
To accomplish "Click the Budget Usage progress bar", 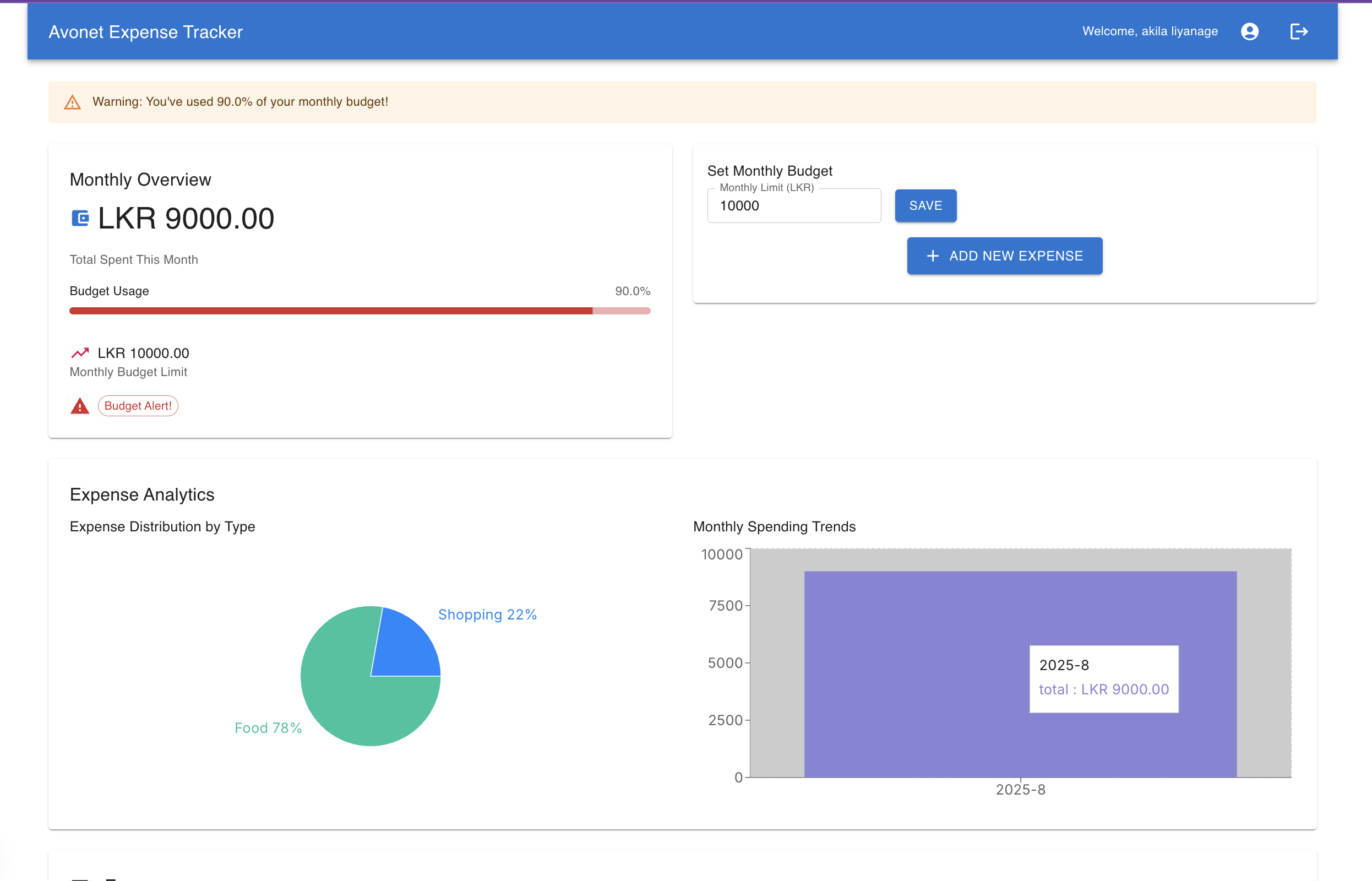I will (x=360, y=311).
